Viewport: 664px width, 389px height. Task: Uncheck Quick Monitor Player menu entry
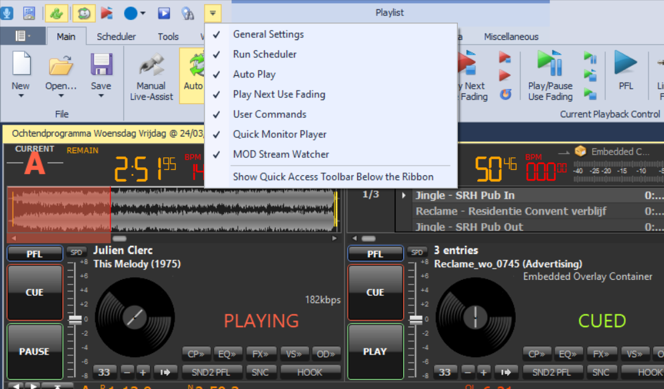coord(331,134)
